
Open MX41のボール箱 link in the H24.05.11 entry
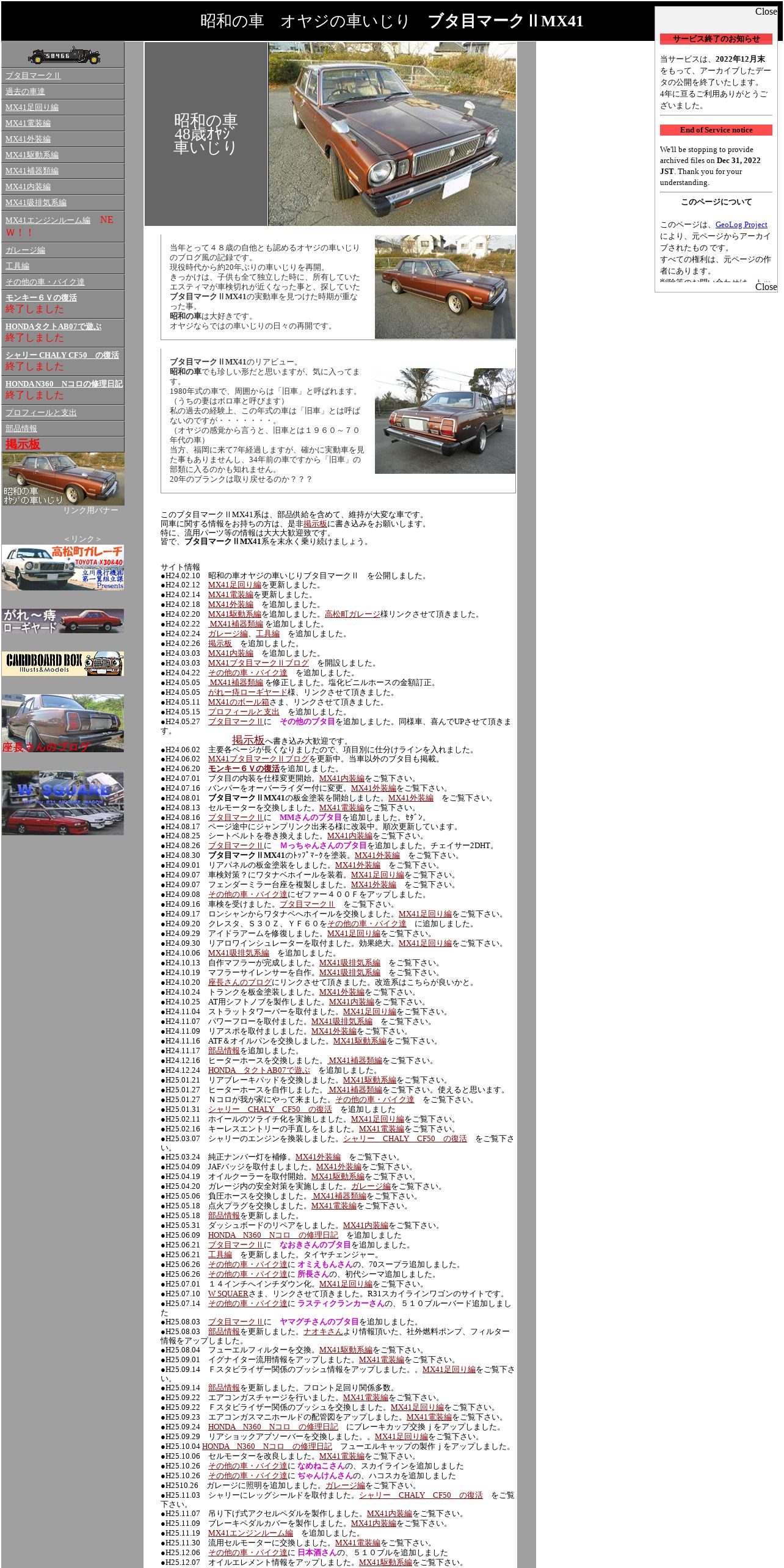click(x=238, y=702)
